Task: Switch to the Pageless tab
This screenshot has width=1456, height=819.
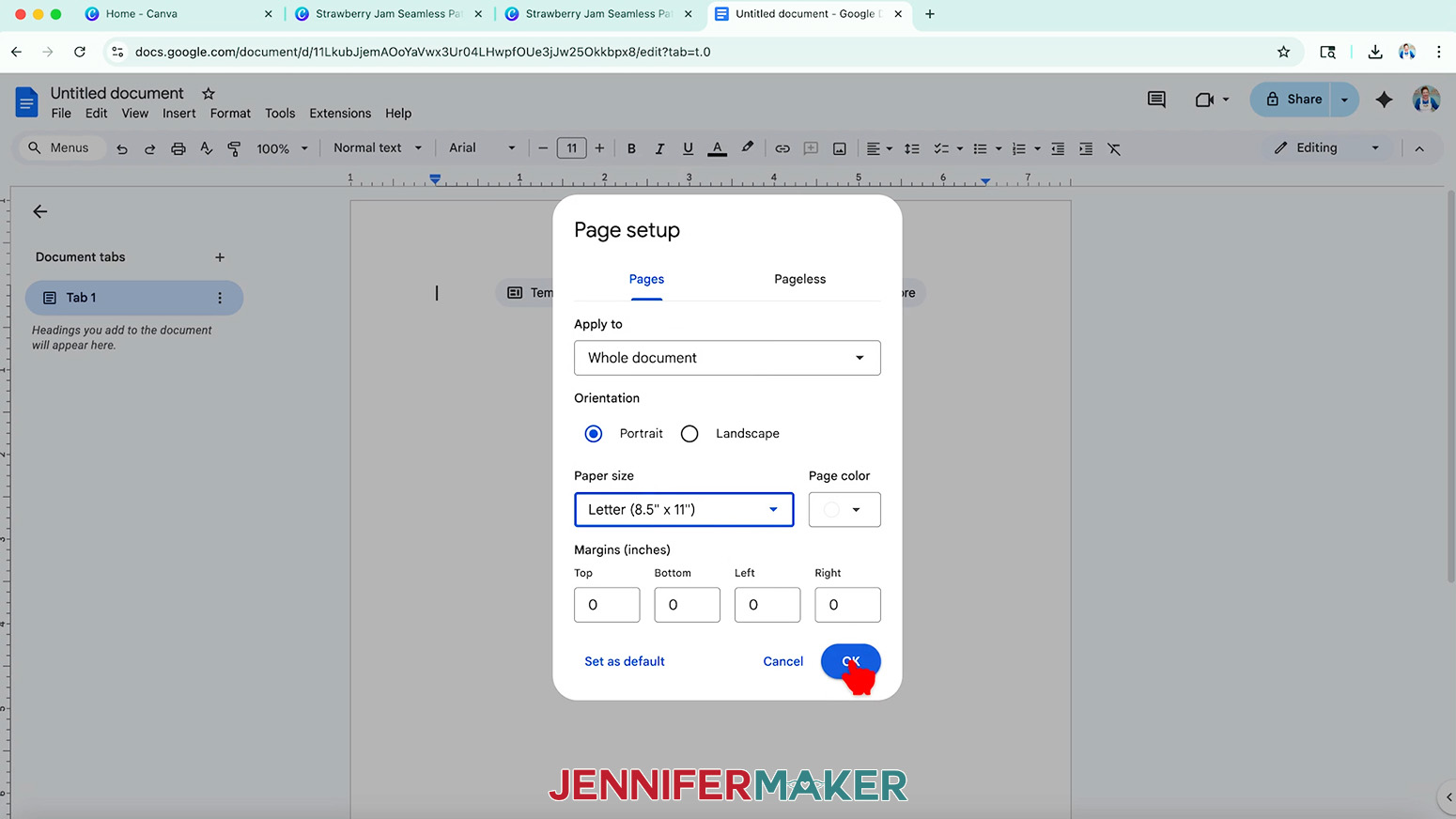Action: (800, 279)
